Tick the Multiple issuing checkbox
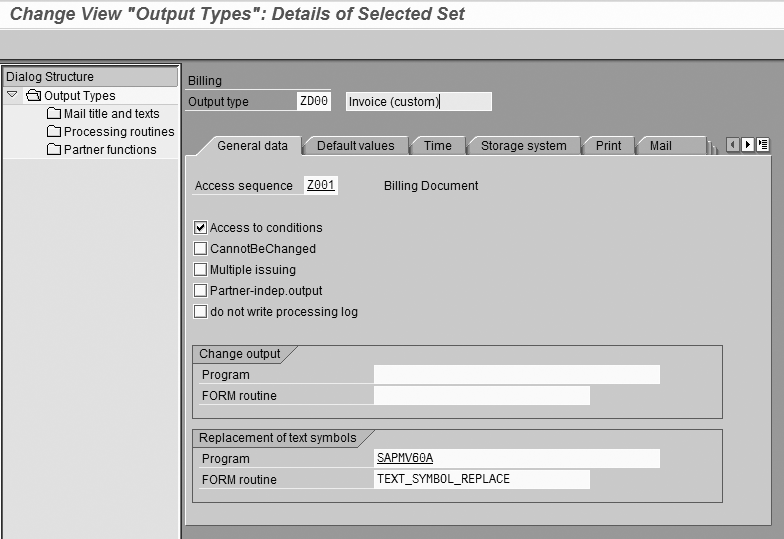The width and height of the screenshot is (784, 539). 201,270
